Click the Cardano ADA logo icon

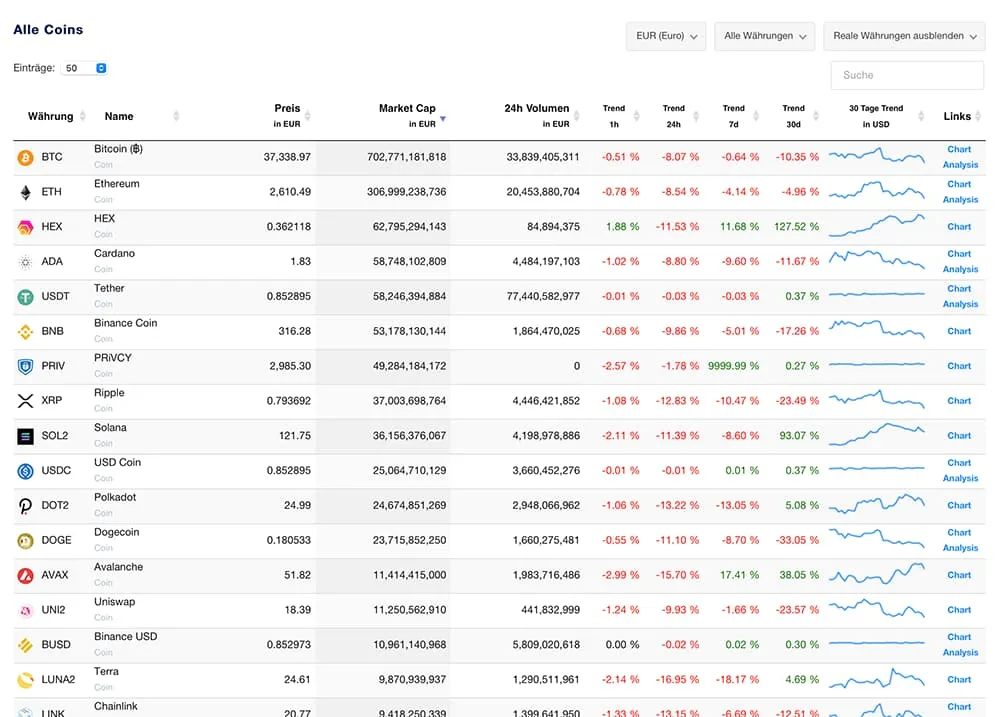click(x=26, y=262)
